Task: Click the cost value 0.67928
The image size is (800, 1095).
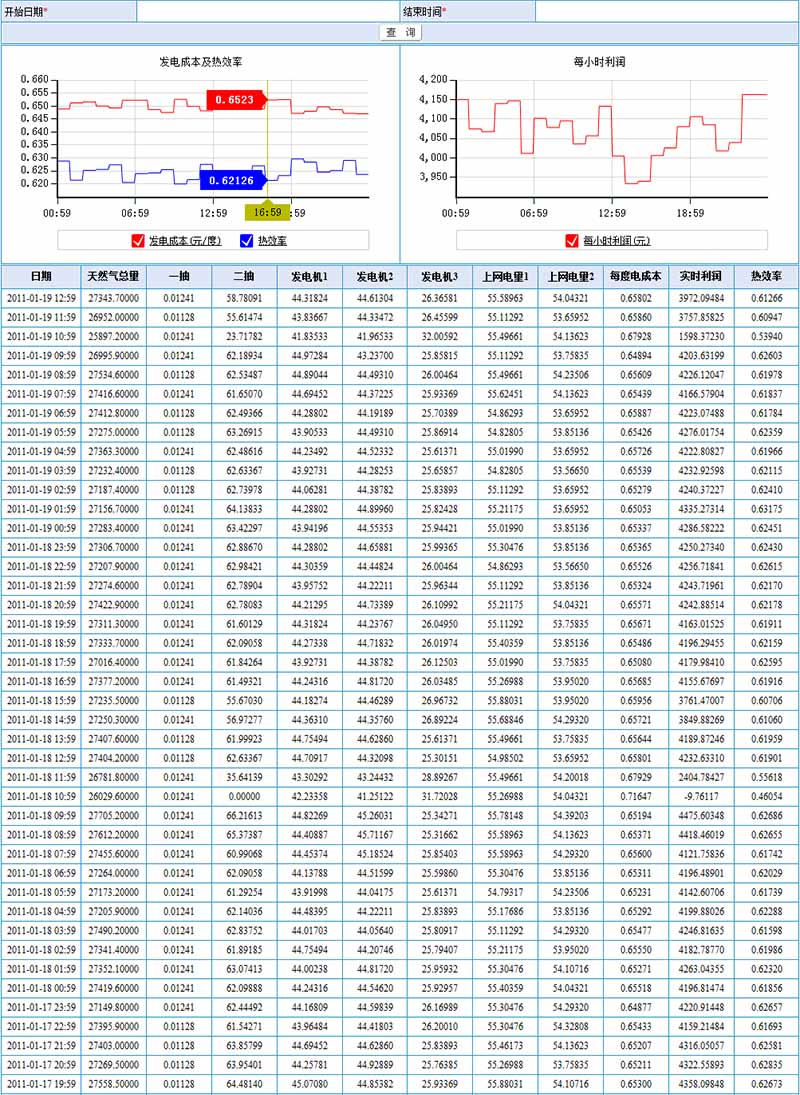Action: click(x=636, y=337)
